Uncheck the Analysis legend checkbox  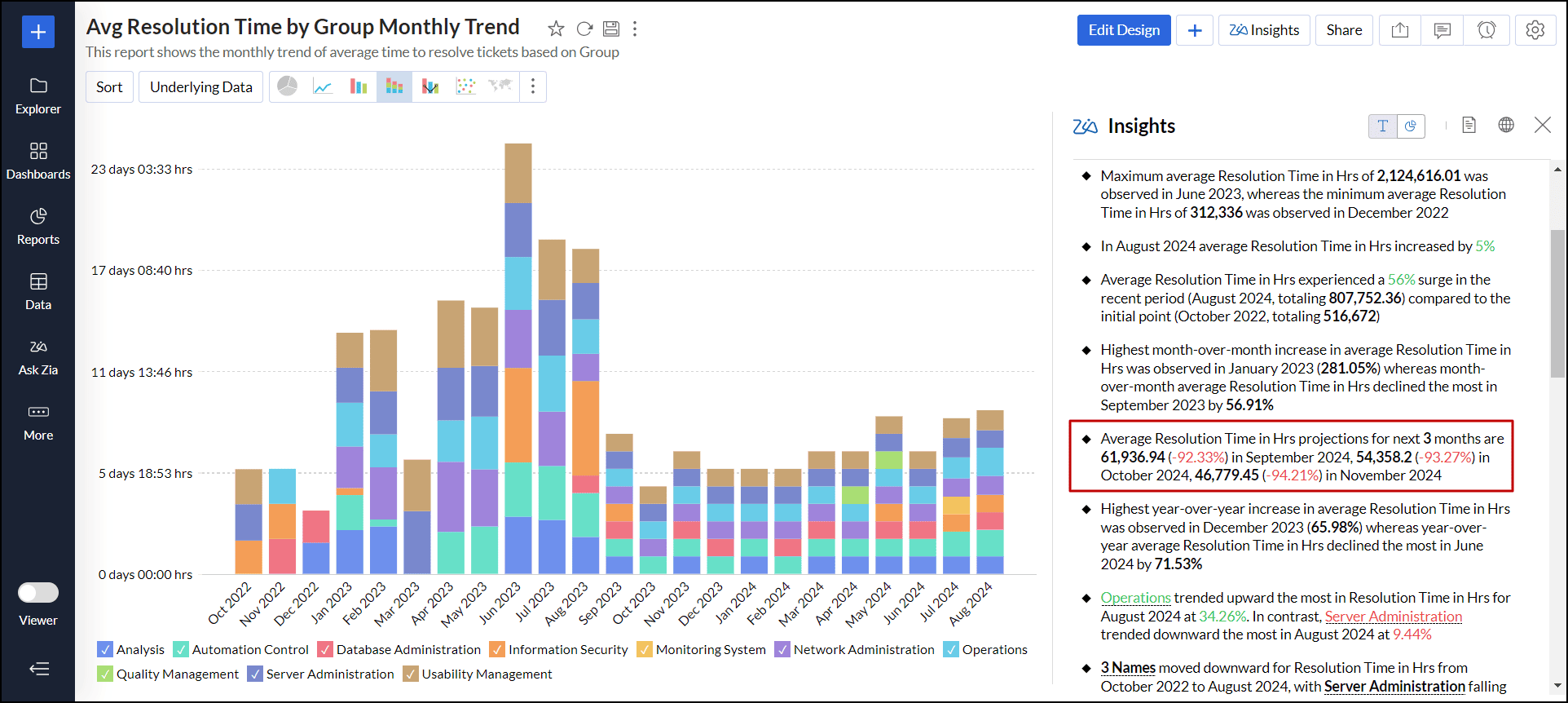point(105,650)
